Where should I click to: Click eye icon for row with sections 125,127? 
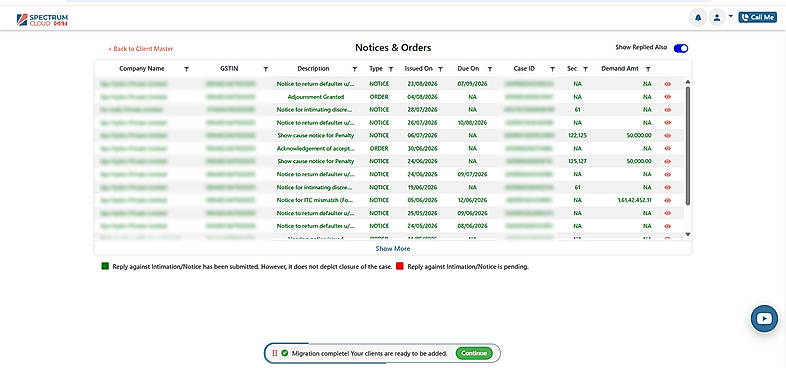coord(667,161)
